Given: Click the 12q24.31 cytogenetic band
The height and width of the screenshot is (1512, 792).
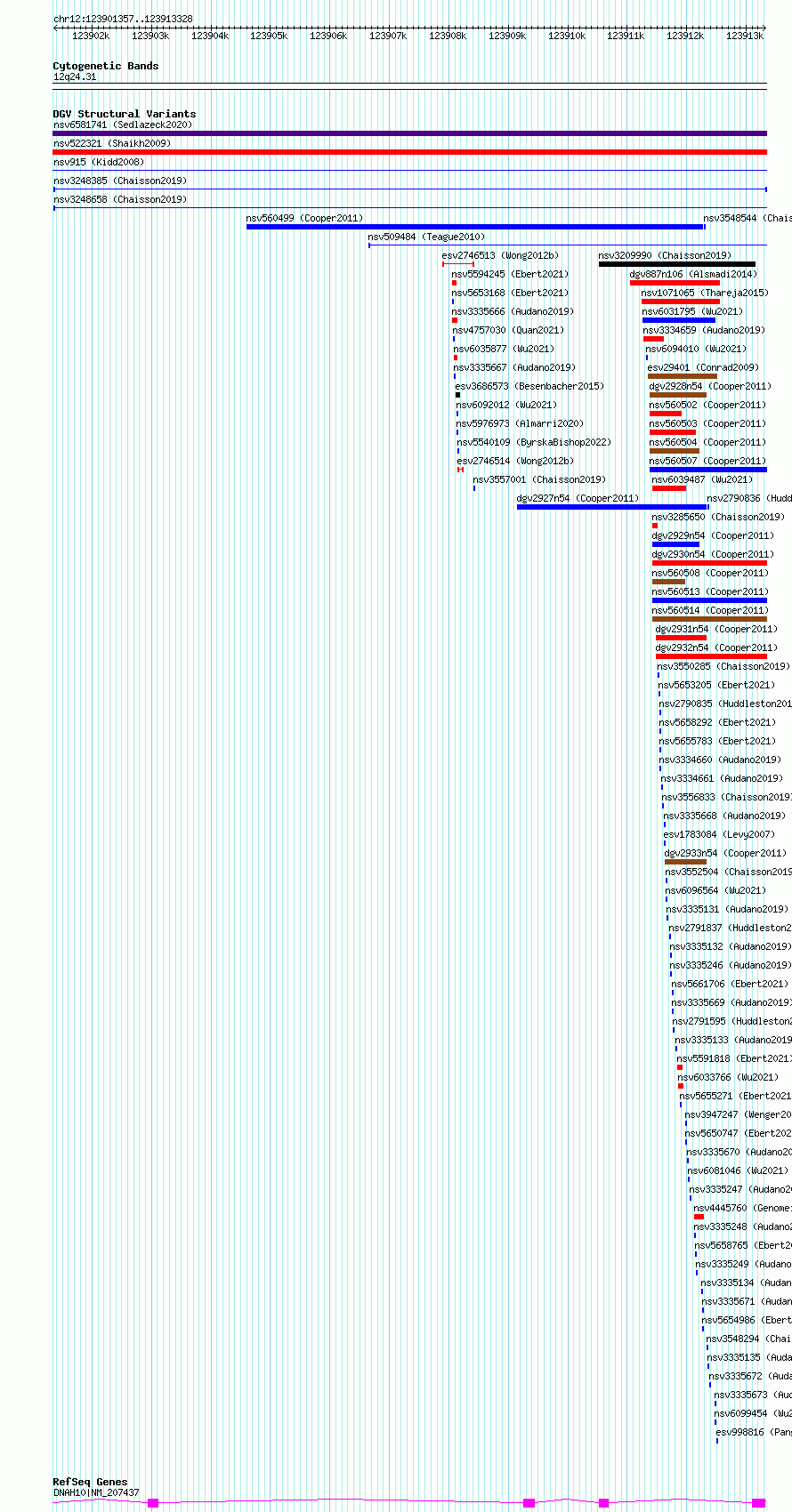Looking at the screenshot, I should click(75, 76).
